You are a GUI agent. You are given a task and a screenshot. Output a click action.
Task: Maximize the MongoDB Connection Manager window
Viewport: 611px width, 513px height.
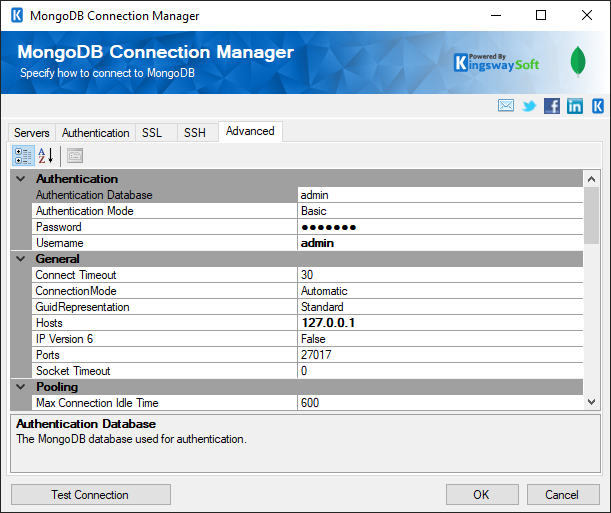point(541,16)
